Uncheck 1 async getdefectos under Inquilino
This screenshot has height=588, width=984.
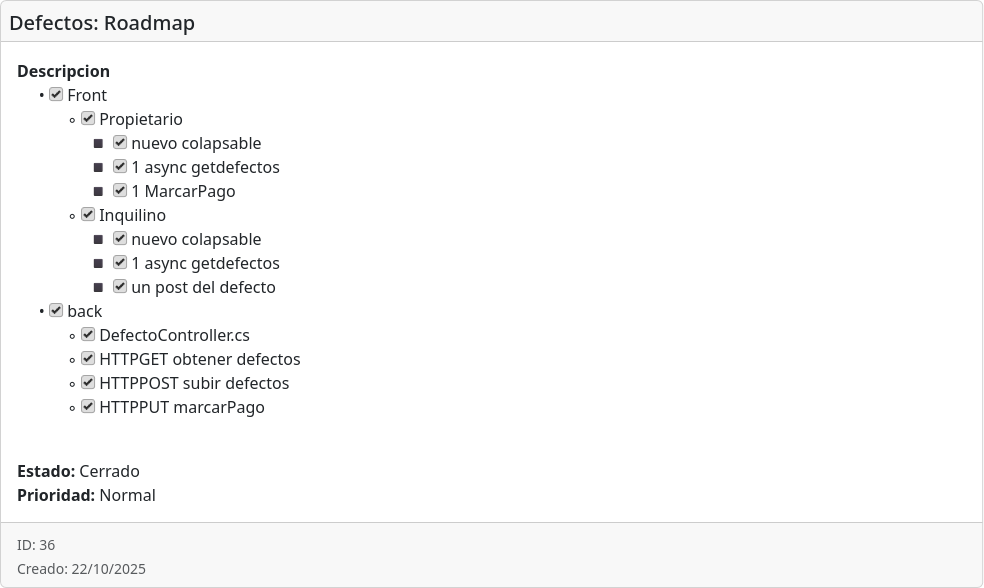120,263
